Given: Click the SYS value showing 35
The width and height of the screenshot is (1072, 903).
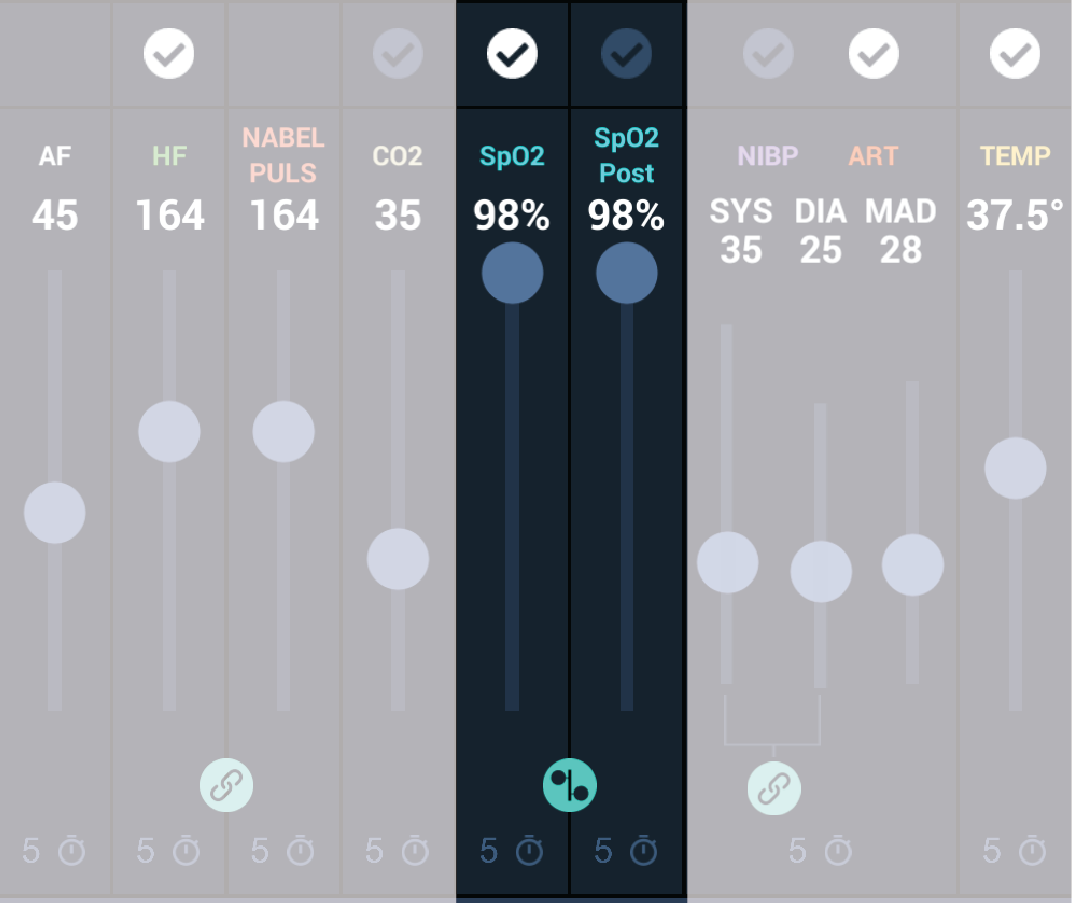Looking at the screenshot, I should pyautogui.click(x=742, y=251).
